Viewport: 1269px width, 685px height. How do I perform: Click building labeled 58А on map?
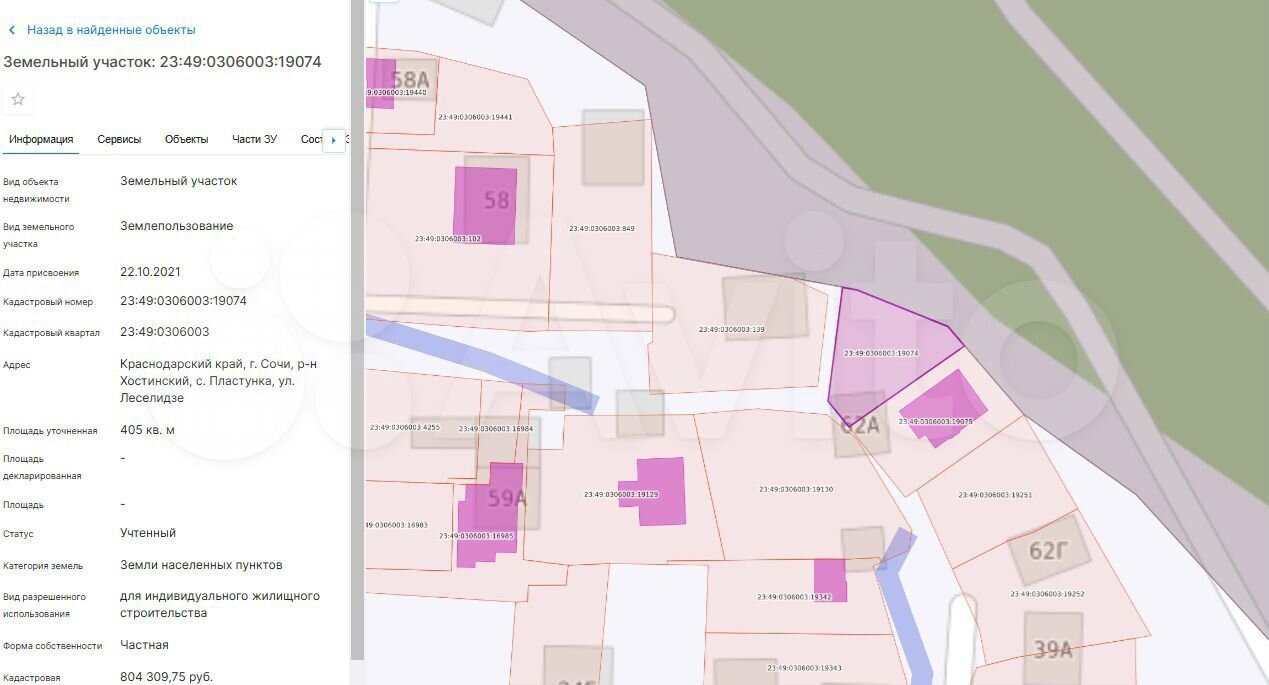410,80
